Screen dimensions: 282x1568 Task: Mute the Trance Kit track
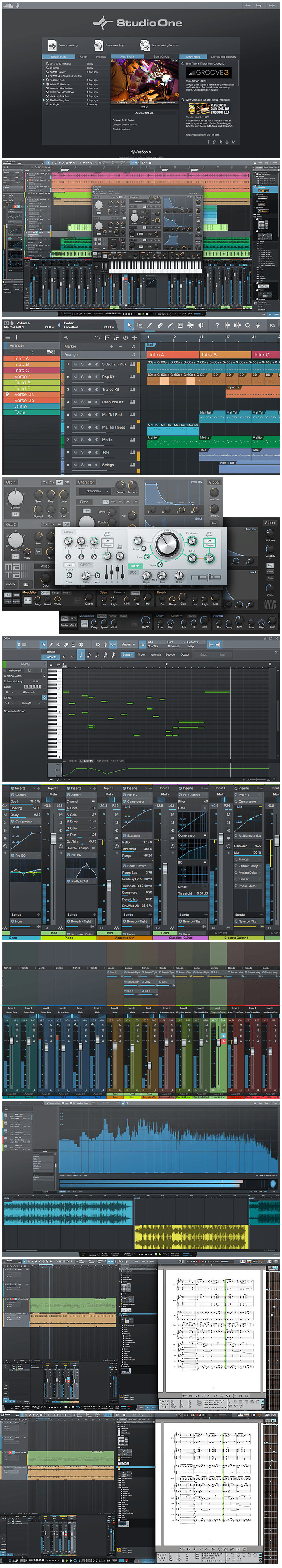(75, 390)
